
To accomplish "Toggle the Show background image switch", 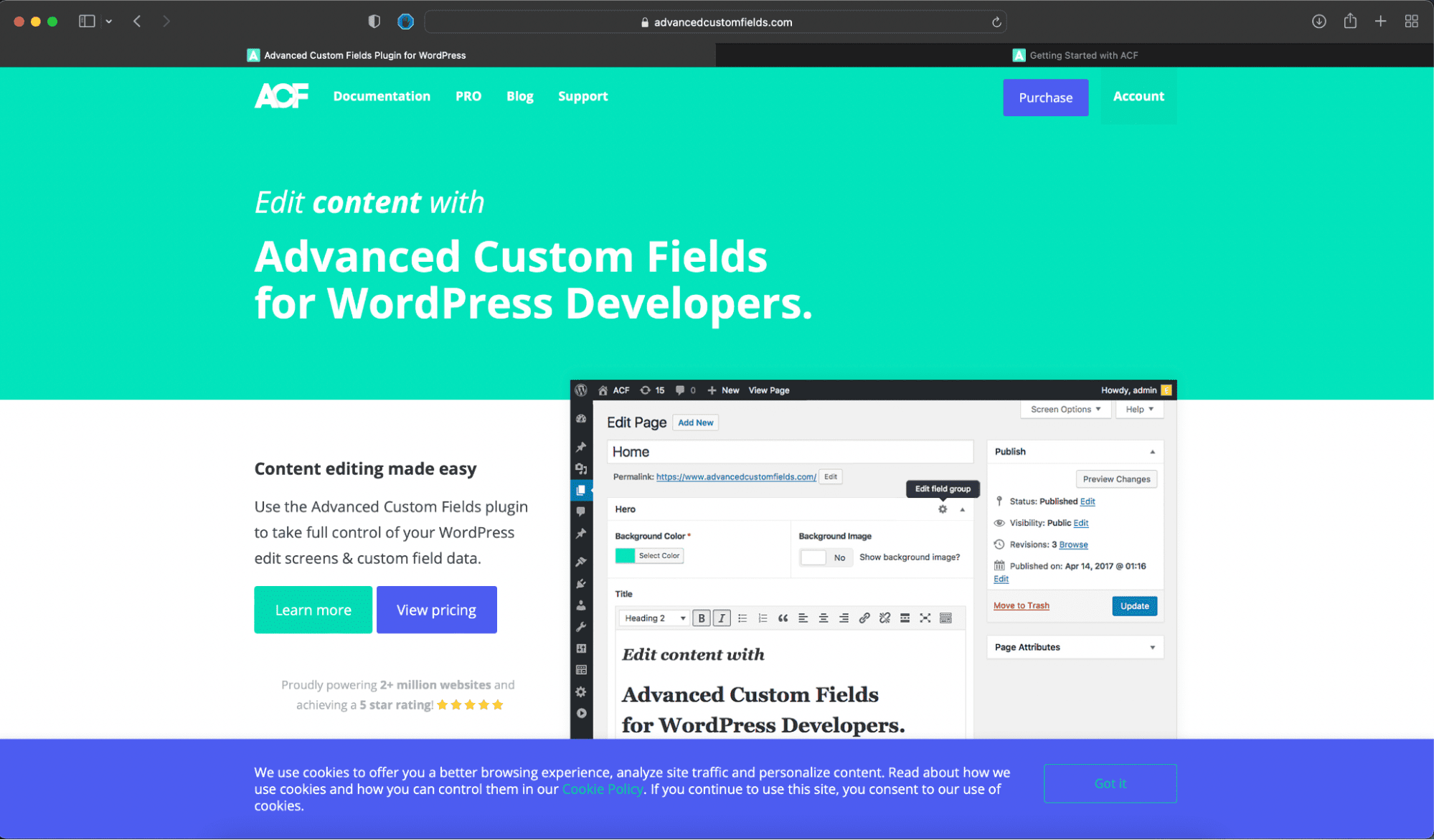I will [826, 557].
